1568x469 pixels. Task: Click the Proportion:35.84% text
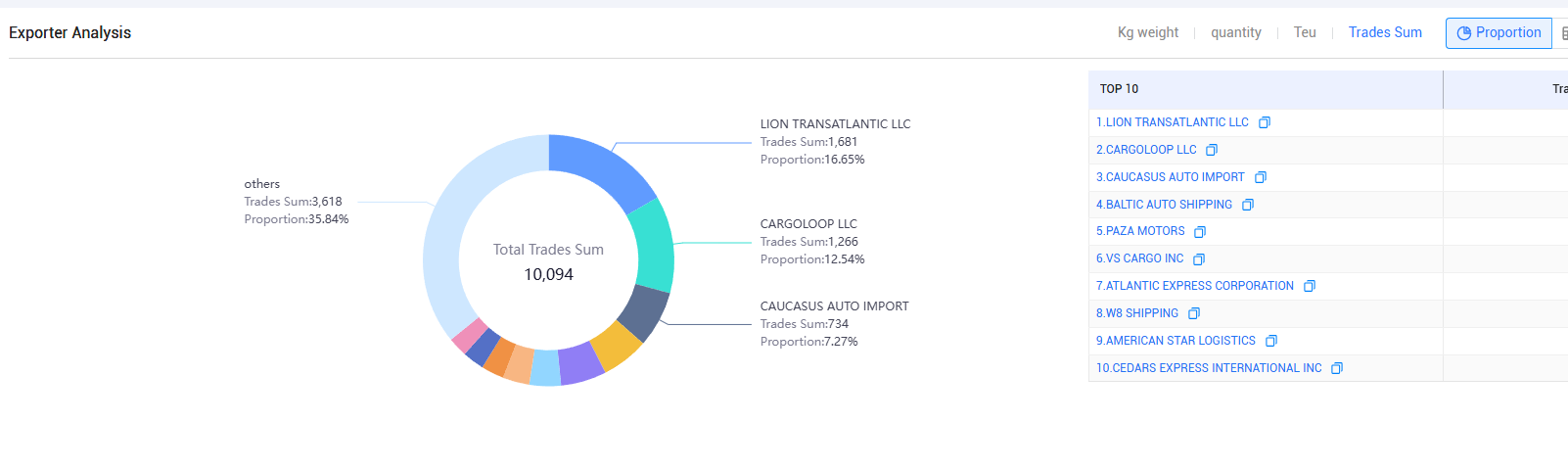coord(297,219)
